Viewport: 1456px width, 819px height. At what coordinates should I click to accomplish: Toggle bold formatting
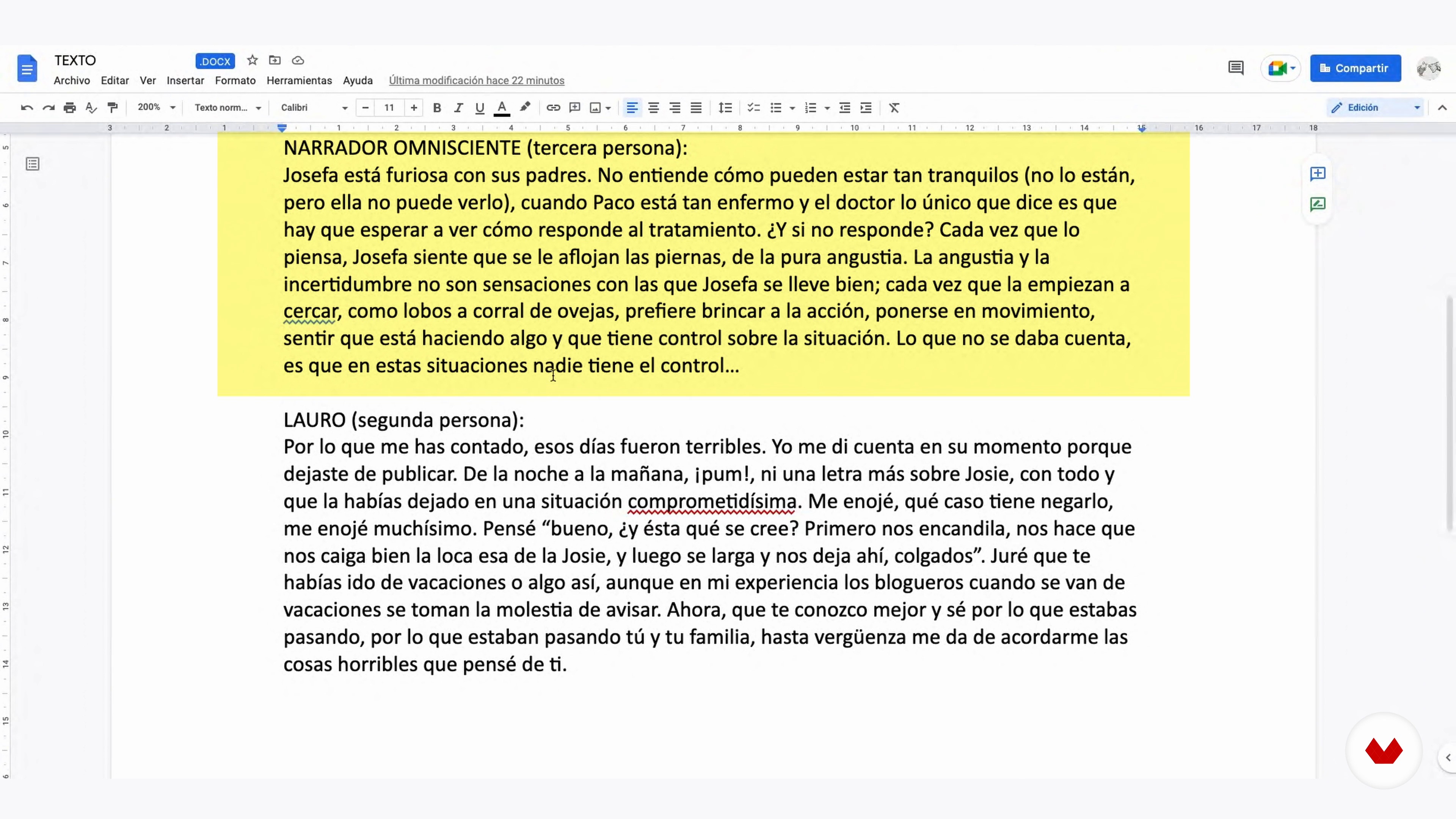pyautogui.click(x=436, y=107)
